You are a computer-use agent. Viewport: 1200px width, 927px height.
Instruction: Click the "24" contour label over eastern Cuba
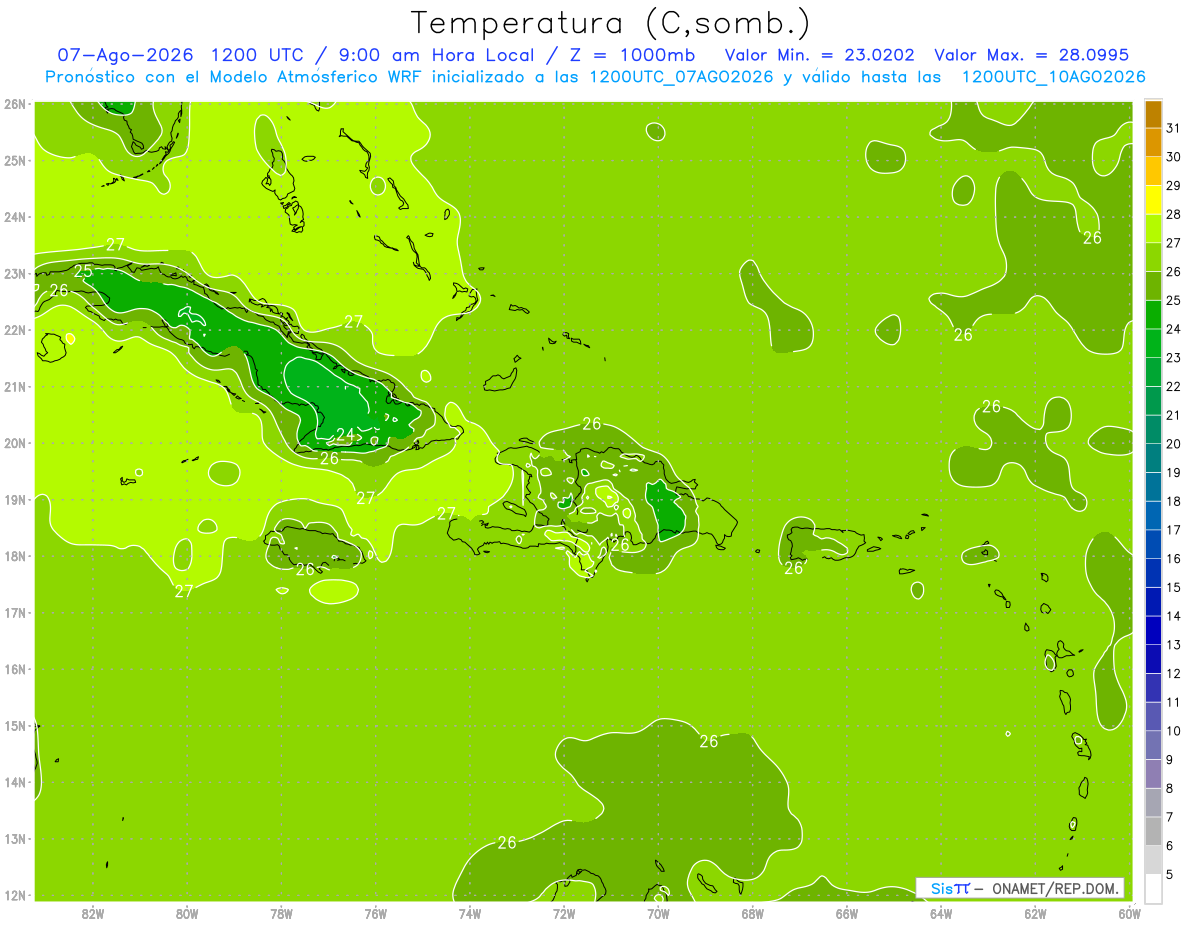[x=344, y=434]
